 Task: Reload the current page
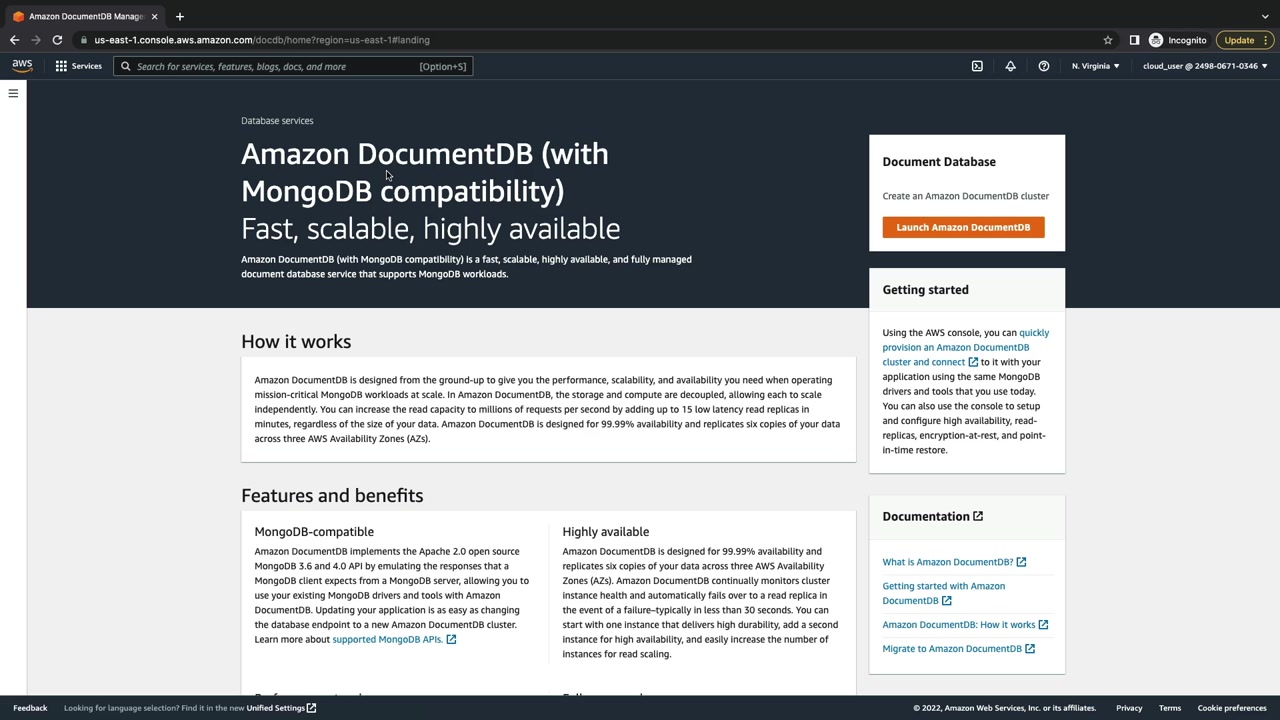pos(57,40)
